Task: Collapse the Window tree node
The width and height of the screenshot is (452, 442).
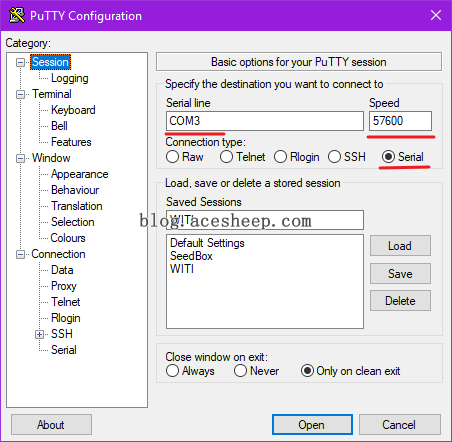Action: [21, 158]
